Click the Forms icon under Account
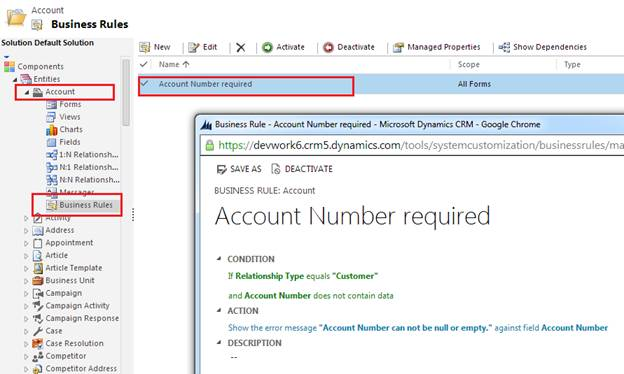This screenshot has width=624, height=374. (x=51, y=104)
